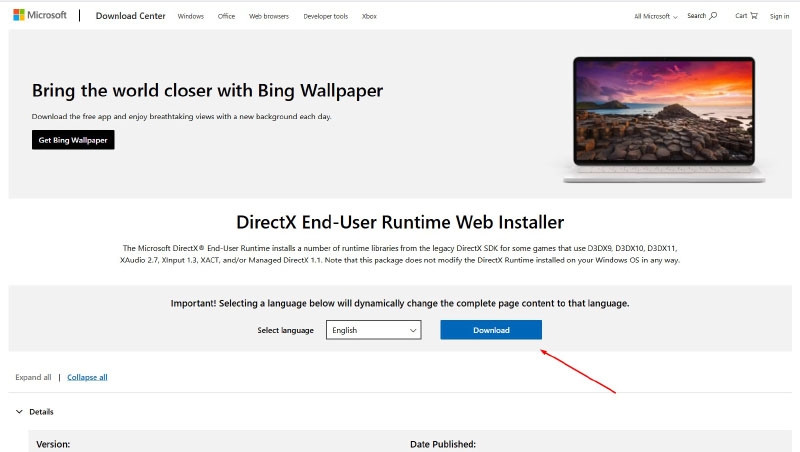Click the Expand all link

pos(33,377)
